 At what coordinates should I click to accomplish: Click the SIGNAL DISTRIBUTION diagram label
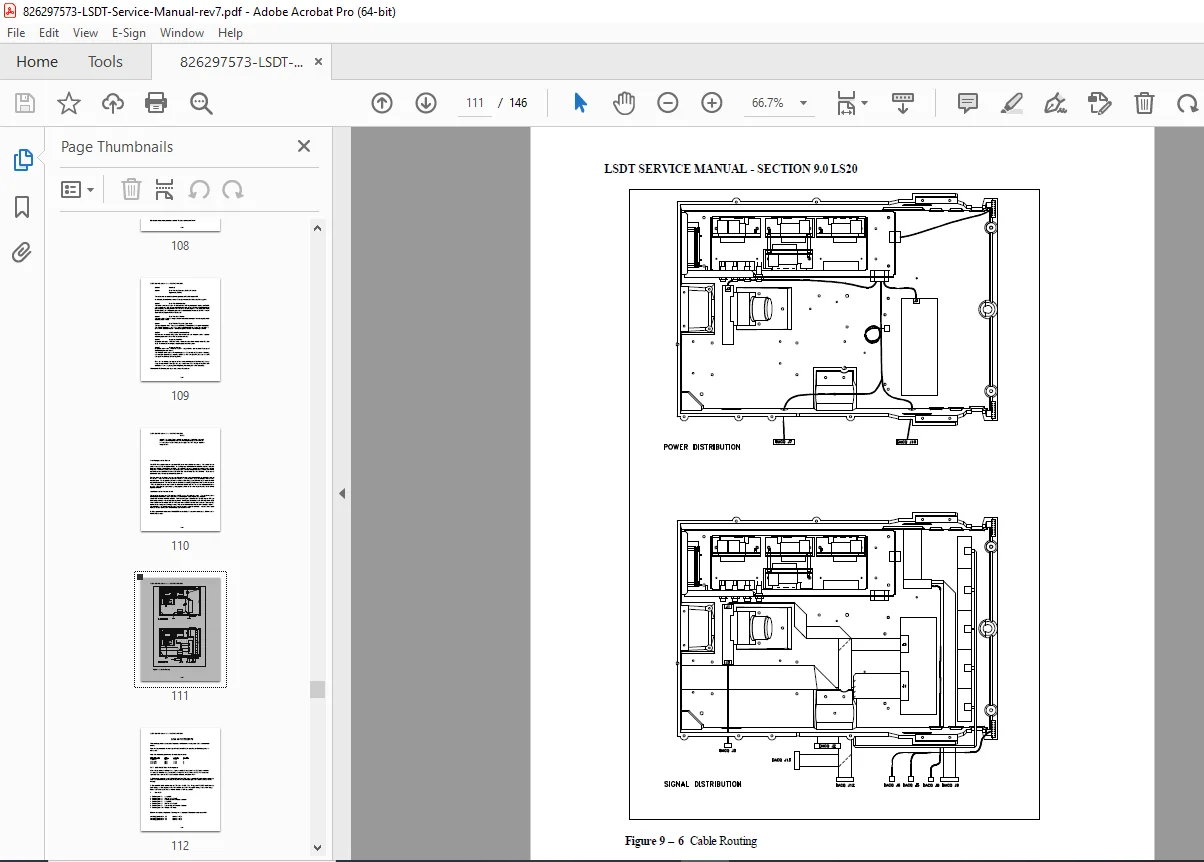click(x=703, y=784)
